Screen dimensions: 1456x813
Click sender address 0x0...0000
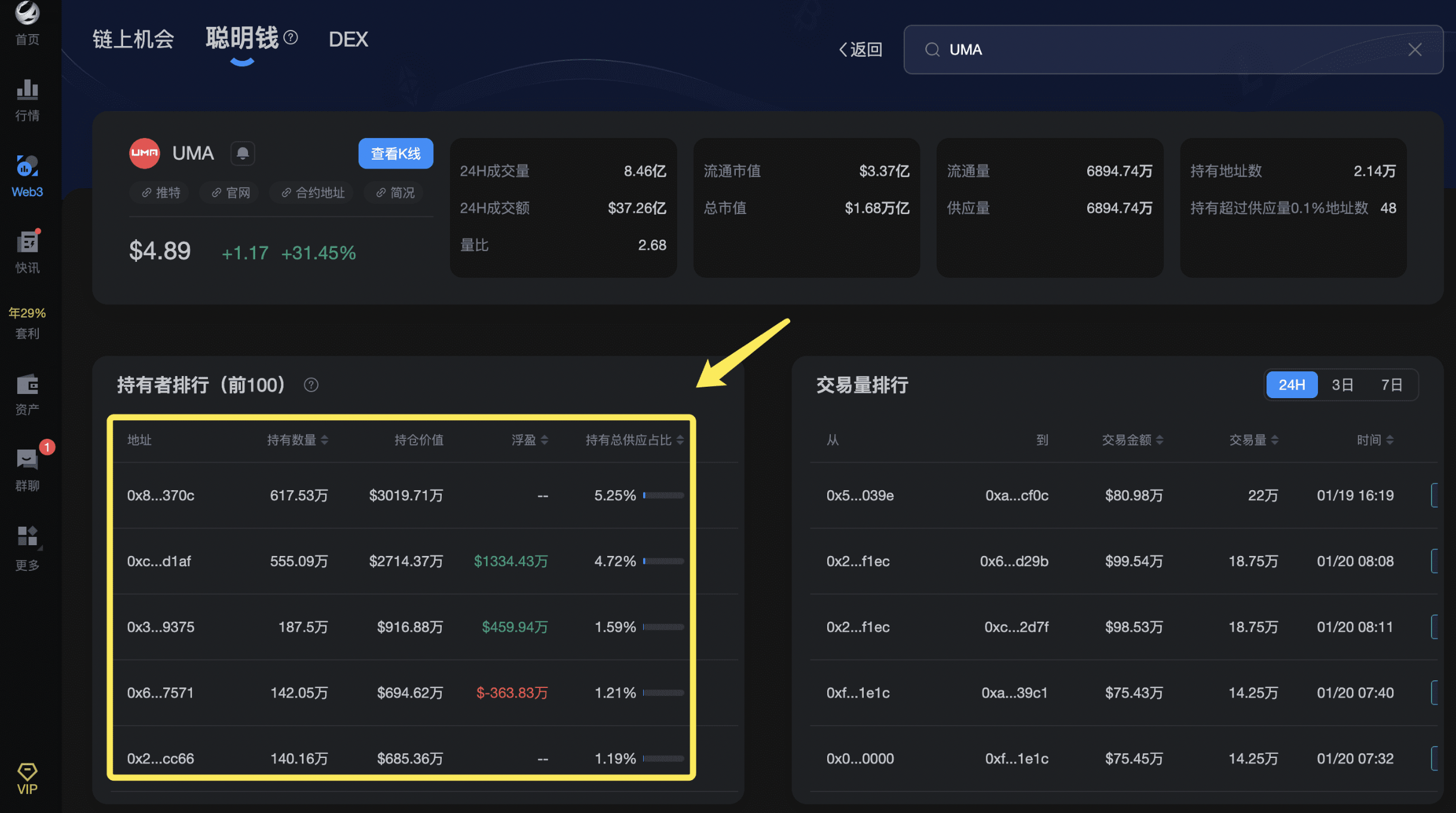[x=860, y=759]
